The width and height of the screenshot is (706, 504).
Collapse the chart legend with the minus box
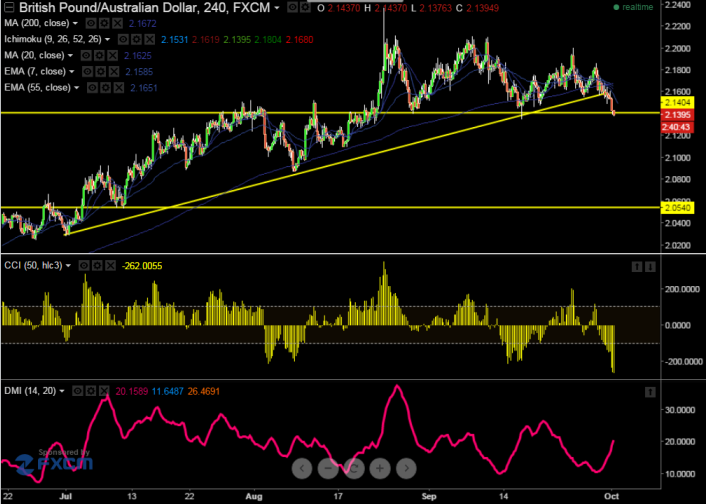coord(9,7)
